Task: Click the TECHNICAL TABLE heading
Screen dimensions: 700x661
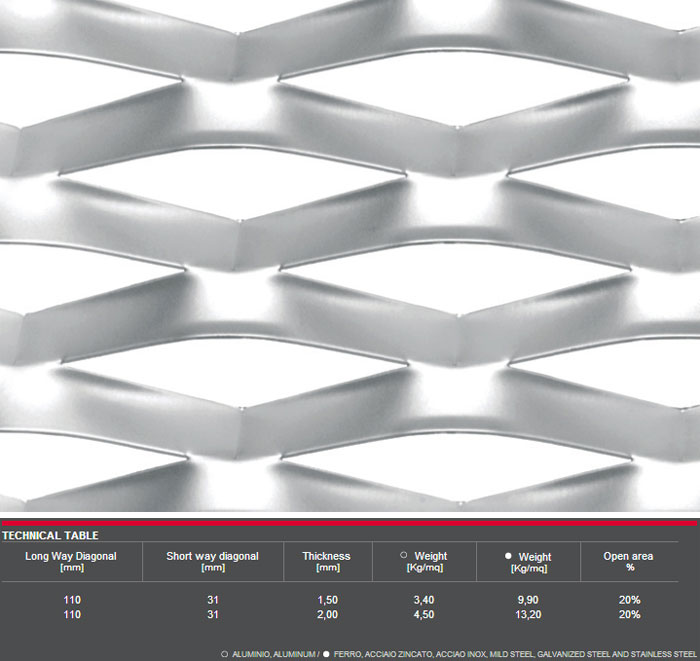Action: 50,535
